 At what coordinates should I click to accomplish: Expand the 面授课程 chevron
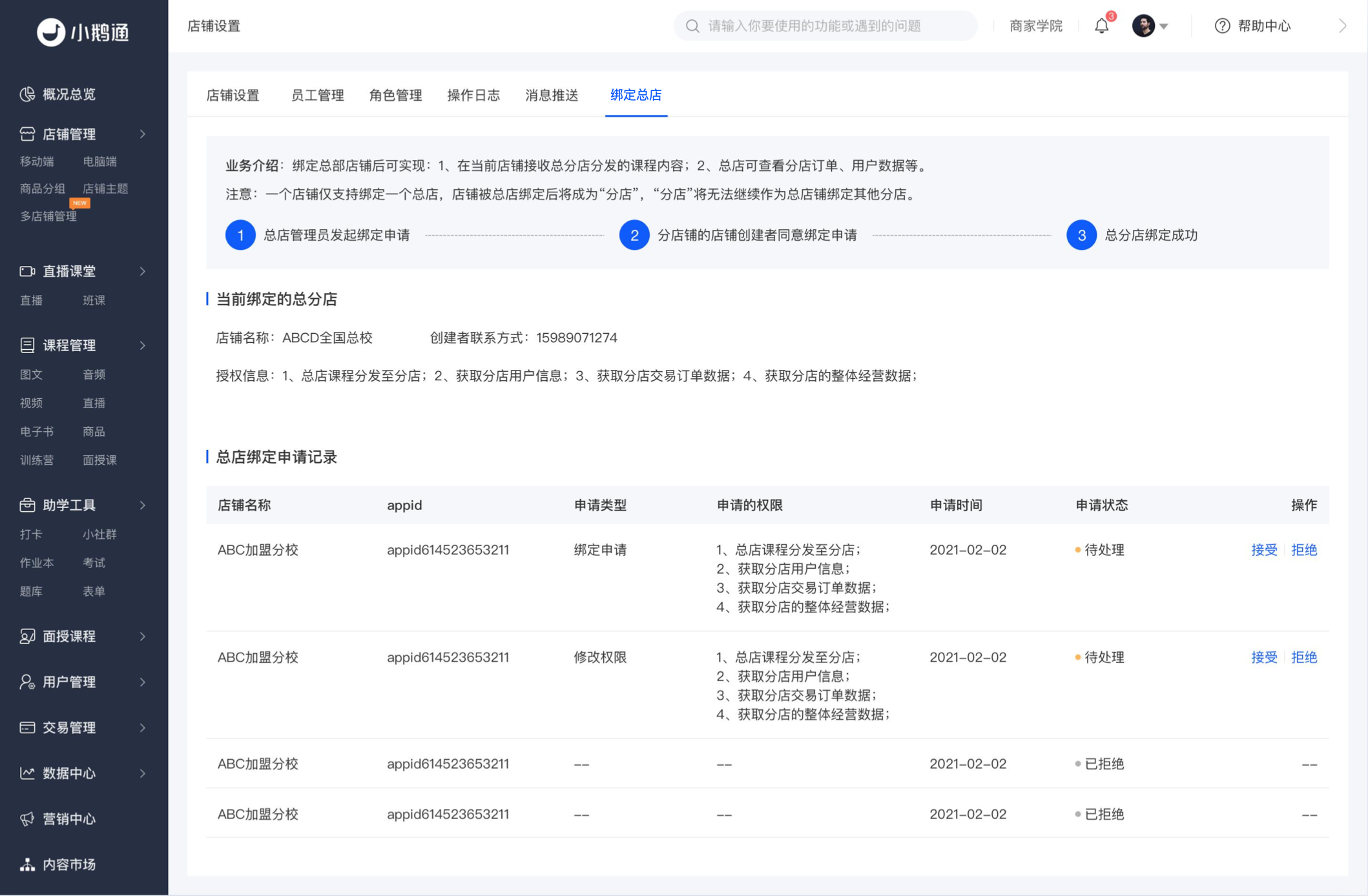[143, 636]
